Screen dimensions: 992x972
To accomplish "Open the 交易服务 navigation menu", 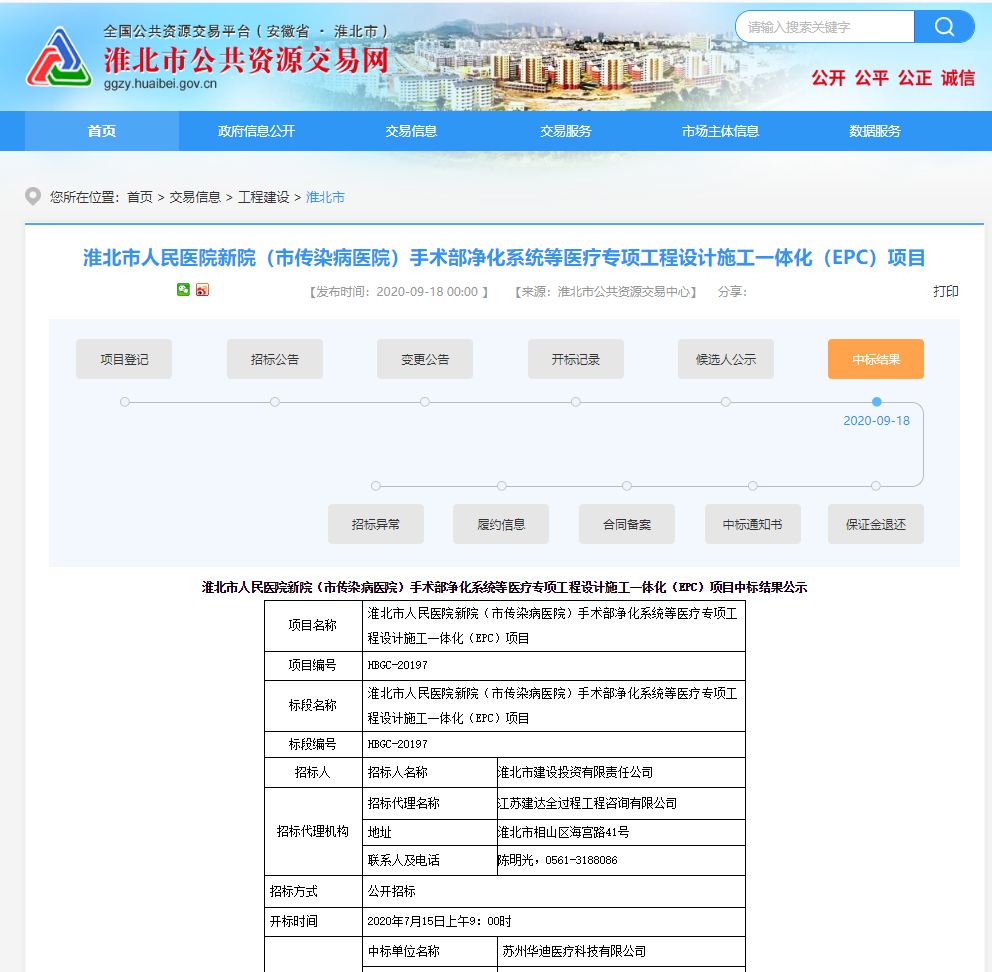I will (566, 131).
